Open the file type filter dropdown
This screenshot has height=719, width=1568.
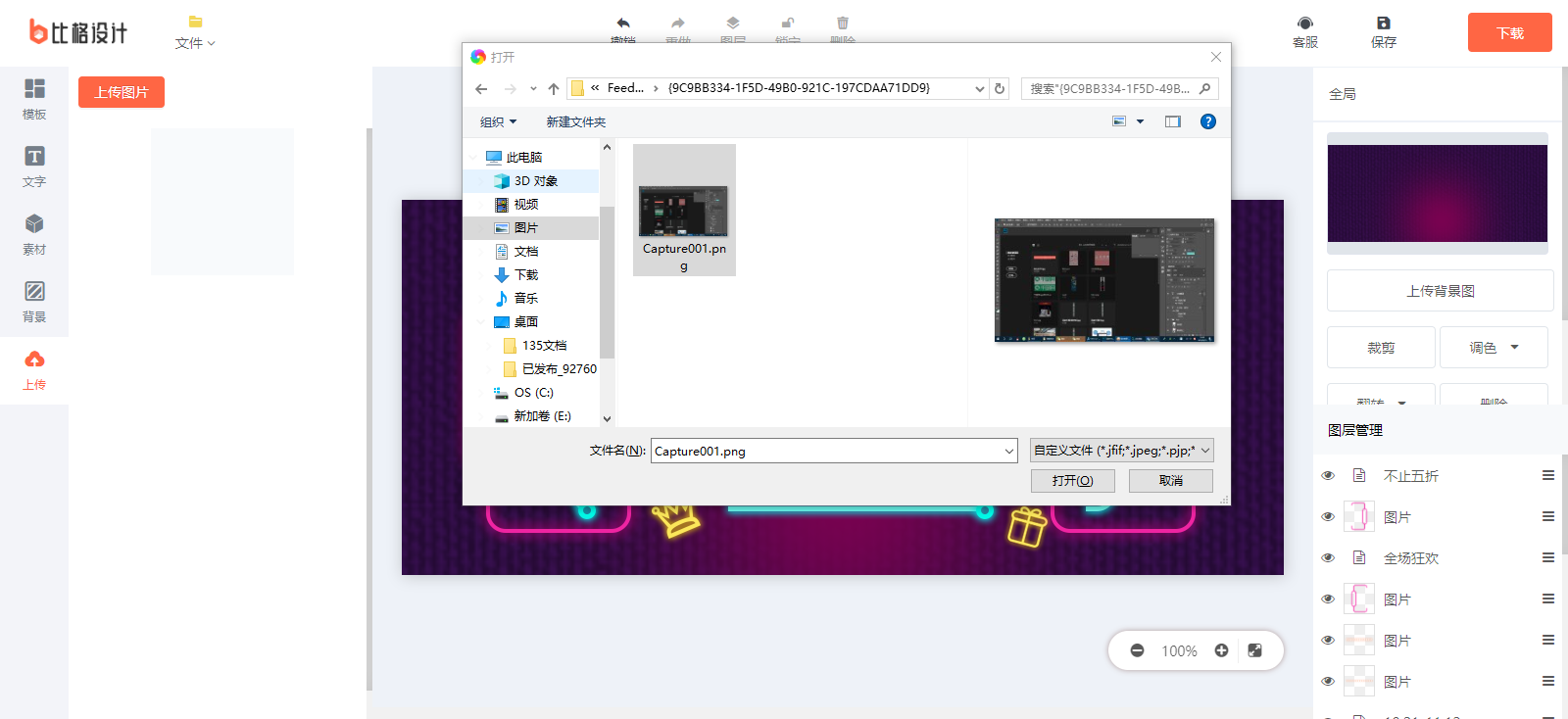coord(1121,451)
